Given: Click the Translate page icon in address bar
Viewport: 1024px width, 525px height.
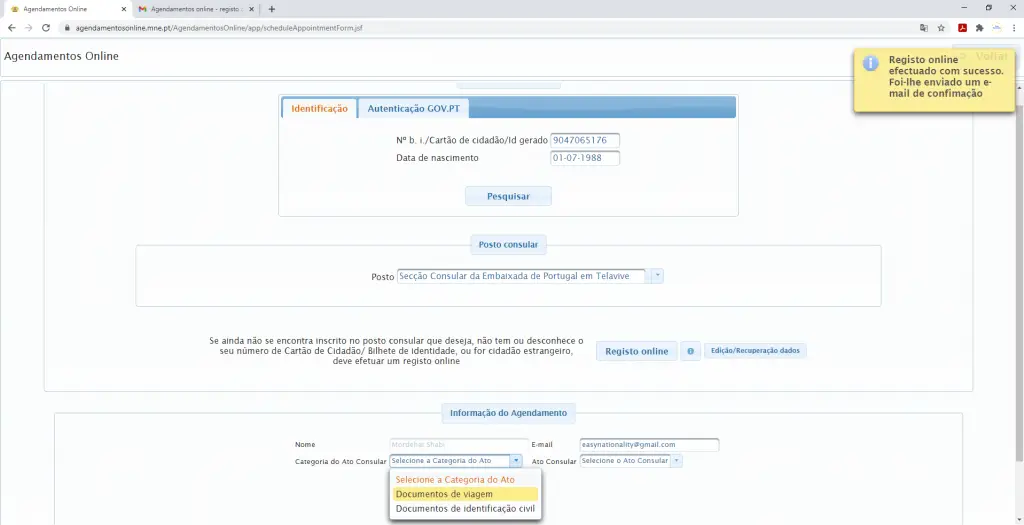Looking at the screenshot, I should (x=924, y=28).
